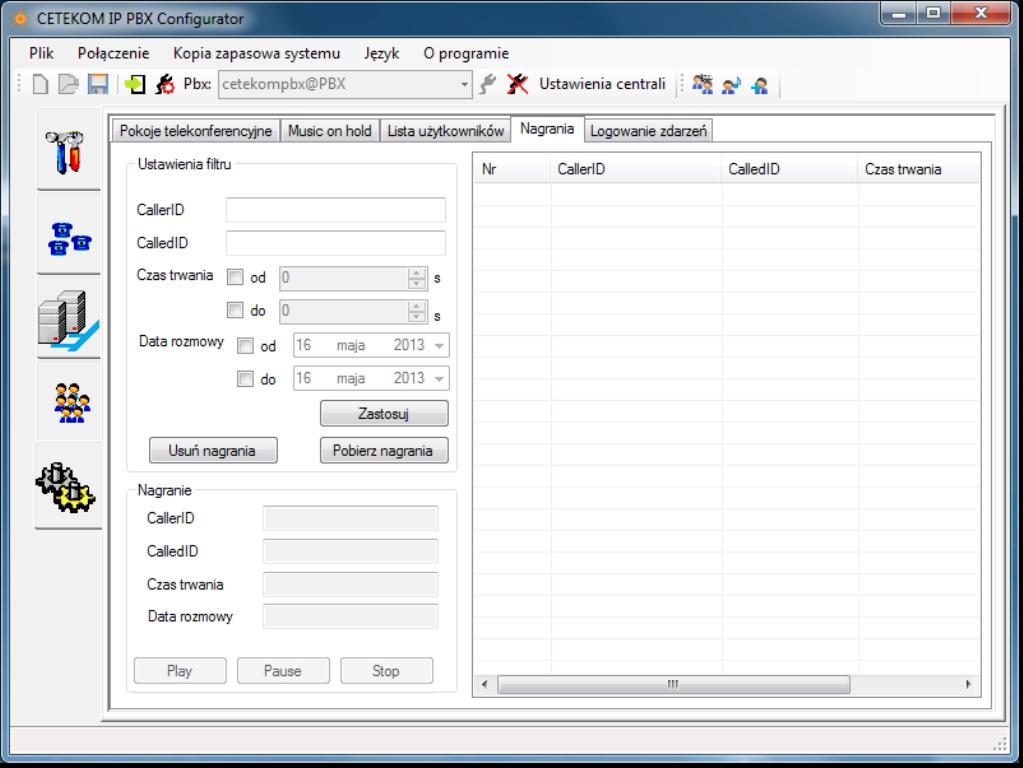The image size is (1023, 768).
Task: Switch to Logowanie zdarzeń tab
Action: 649,131
